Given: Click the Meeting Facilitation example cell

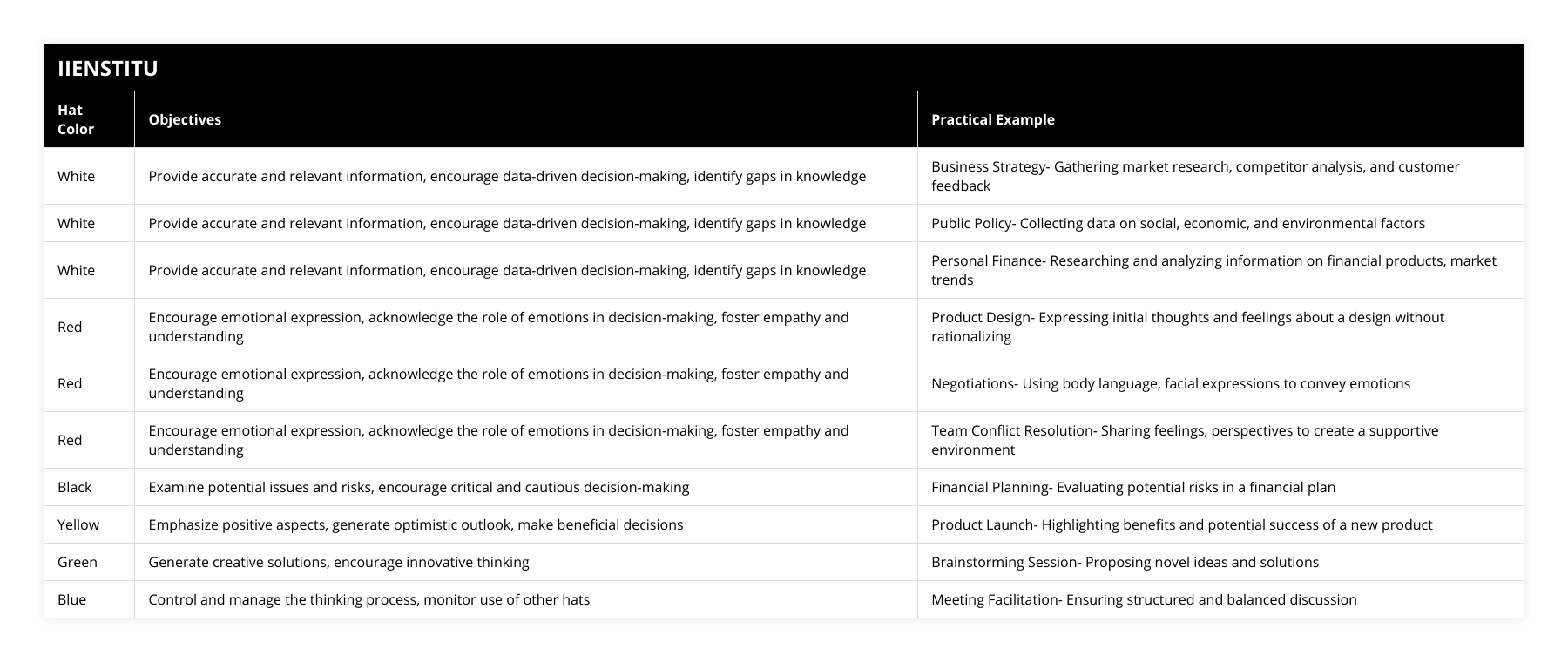Looking at the screenshot, I should tap(1144, 599).
